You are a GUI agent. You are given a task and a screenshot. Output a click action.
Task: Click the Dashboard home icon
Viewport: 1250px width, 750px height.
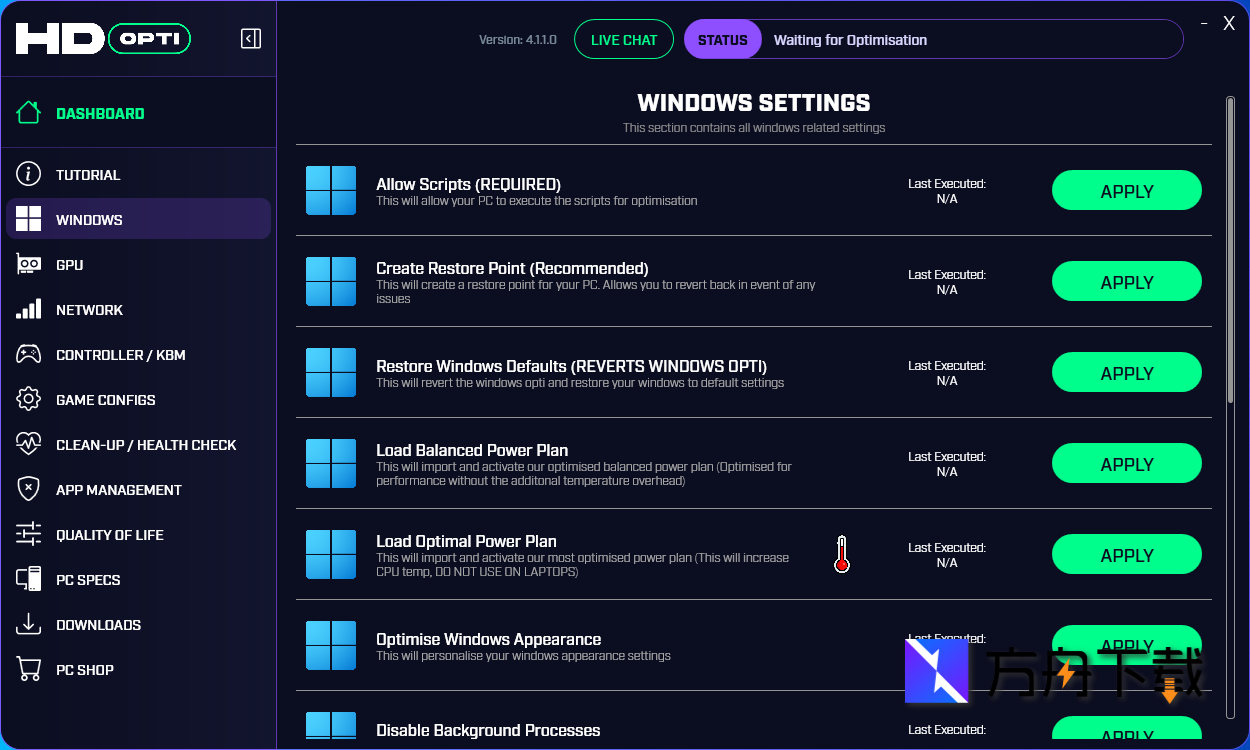tap(29, 113)
